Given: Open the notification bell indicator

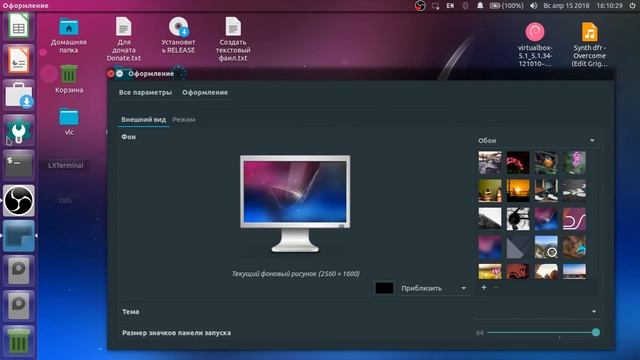Looking at the screenshot, I should pos(480,6).
